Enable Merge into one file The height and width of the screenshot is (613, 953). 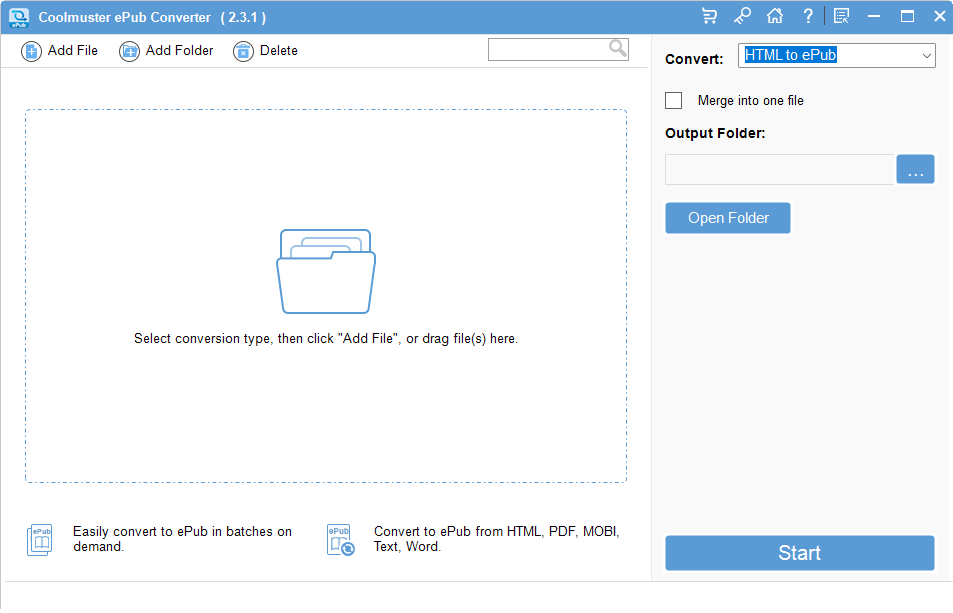tap(674, 100)
